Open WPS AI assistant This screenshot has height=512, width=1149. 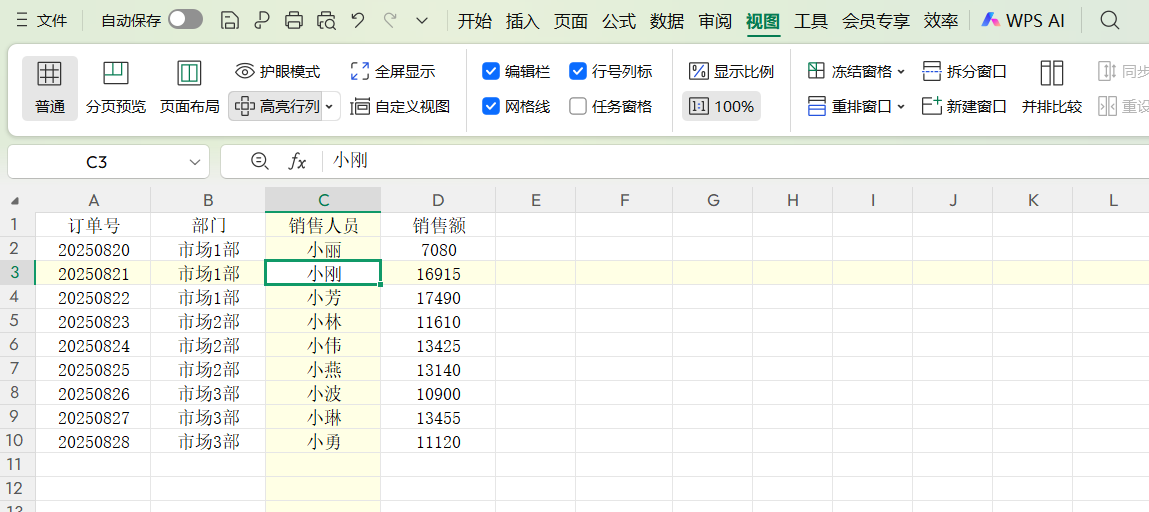click(1023, 21)
